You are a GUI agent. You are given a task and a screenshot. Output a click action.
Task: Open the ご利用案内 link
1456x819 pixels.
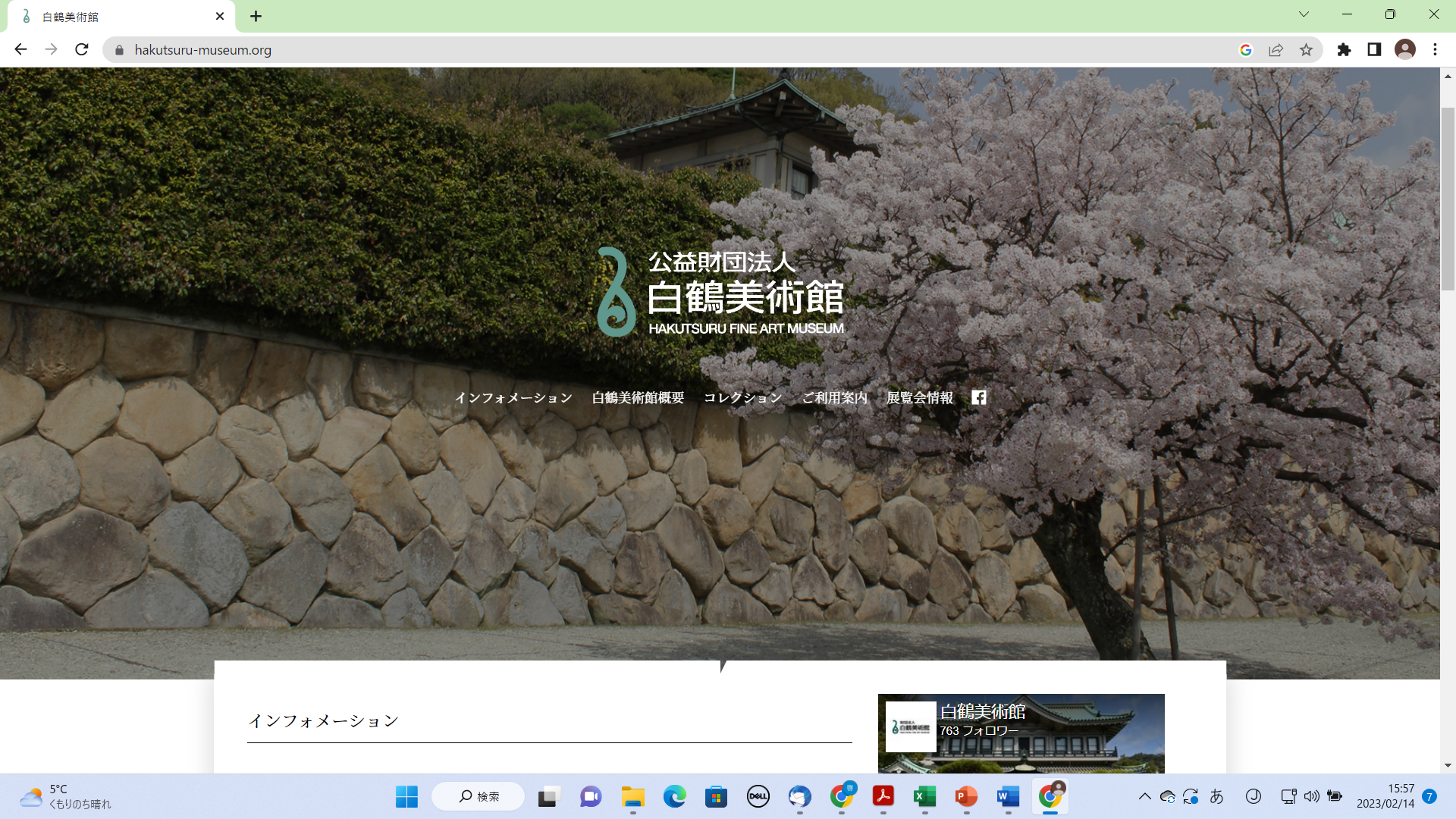coord(834,397)
